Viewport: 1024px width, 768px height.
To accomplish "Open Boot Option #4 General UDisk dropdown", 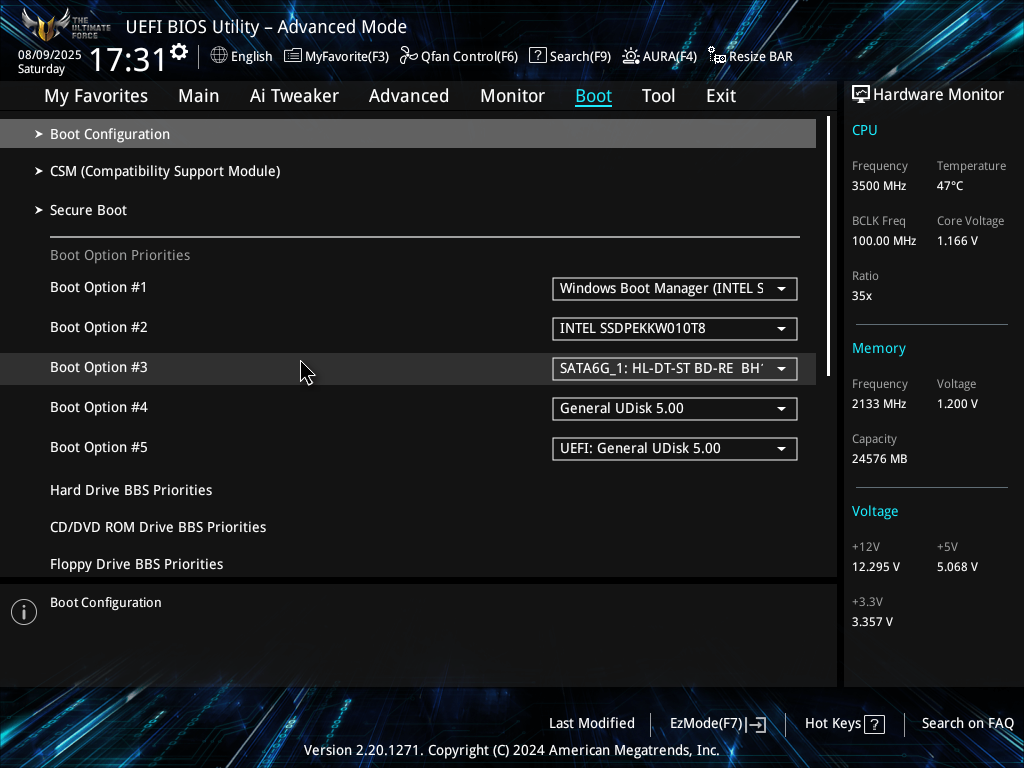I will pos(675,409).
